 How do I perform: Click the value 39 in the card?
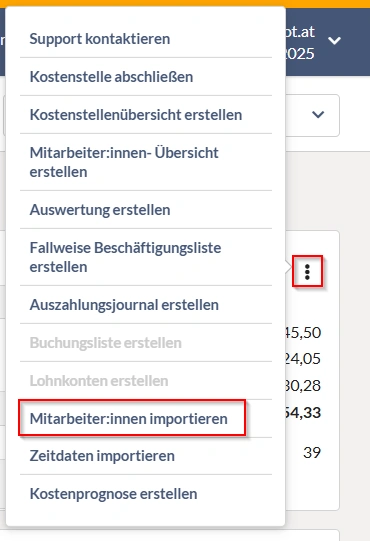pyautogui.click(x=312, y=452)
